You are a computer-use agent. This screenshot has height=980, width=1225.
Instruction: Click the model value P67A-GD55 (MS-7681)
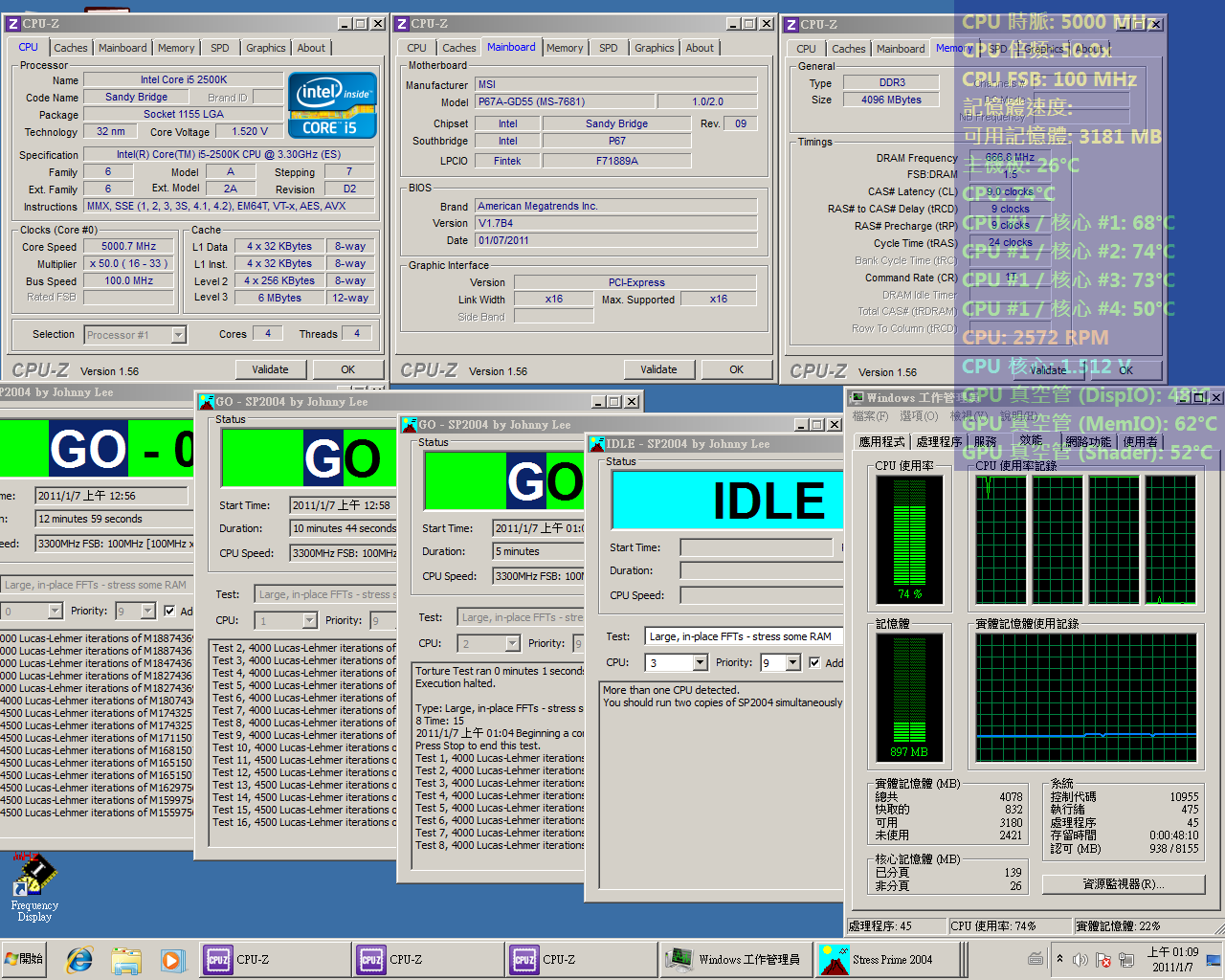coord(565,101)
